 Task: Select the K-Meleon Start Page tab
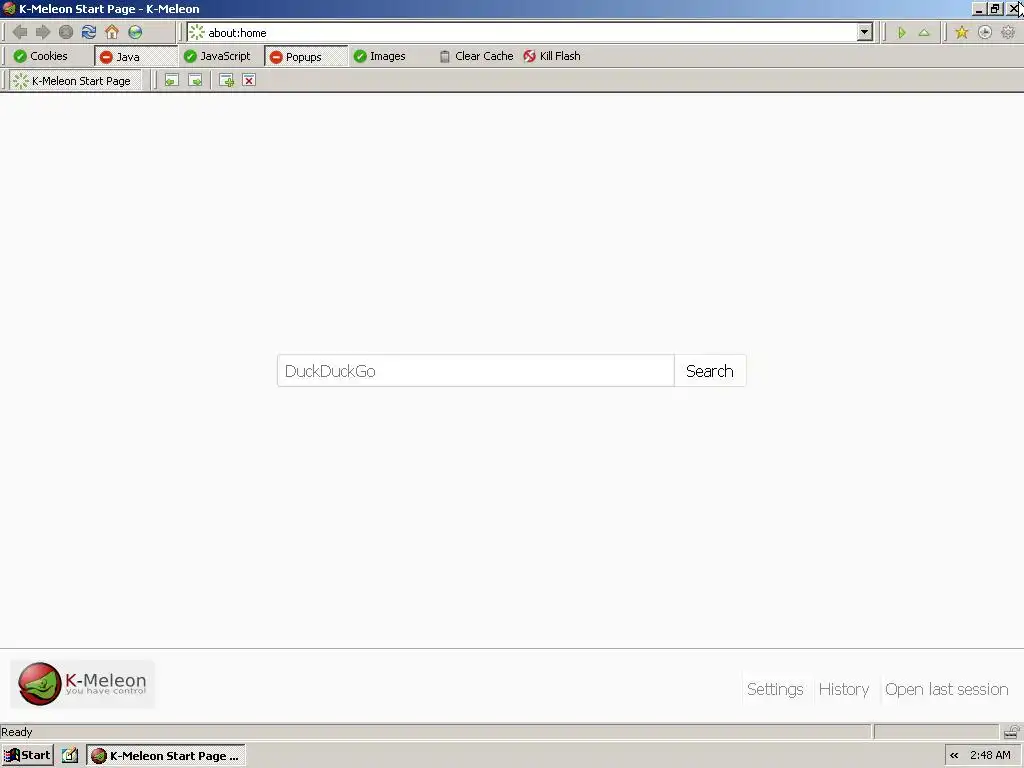(x=74, y=81)
